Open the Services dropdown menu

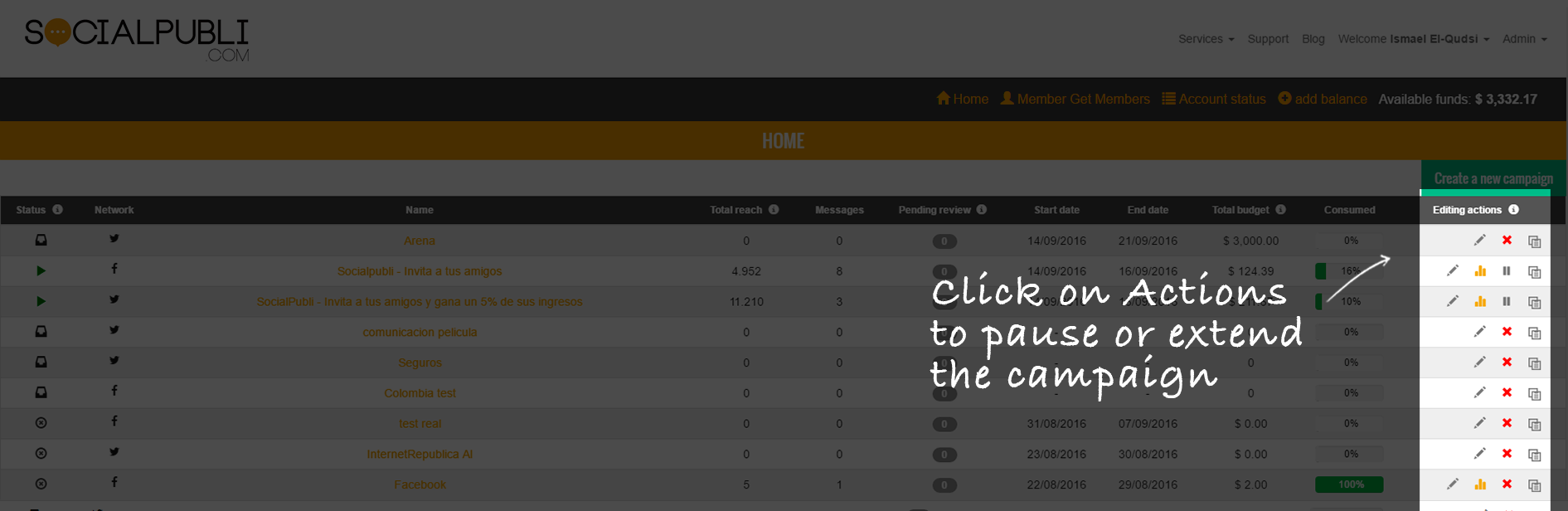pos(1206,39)
